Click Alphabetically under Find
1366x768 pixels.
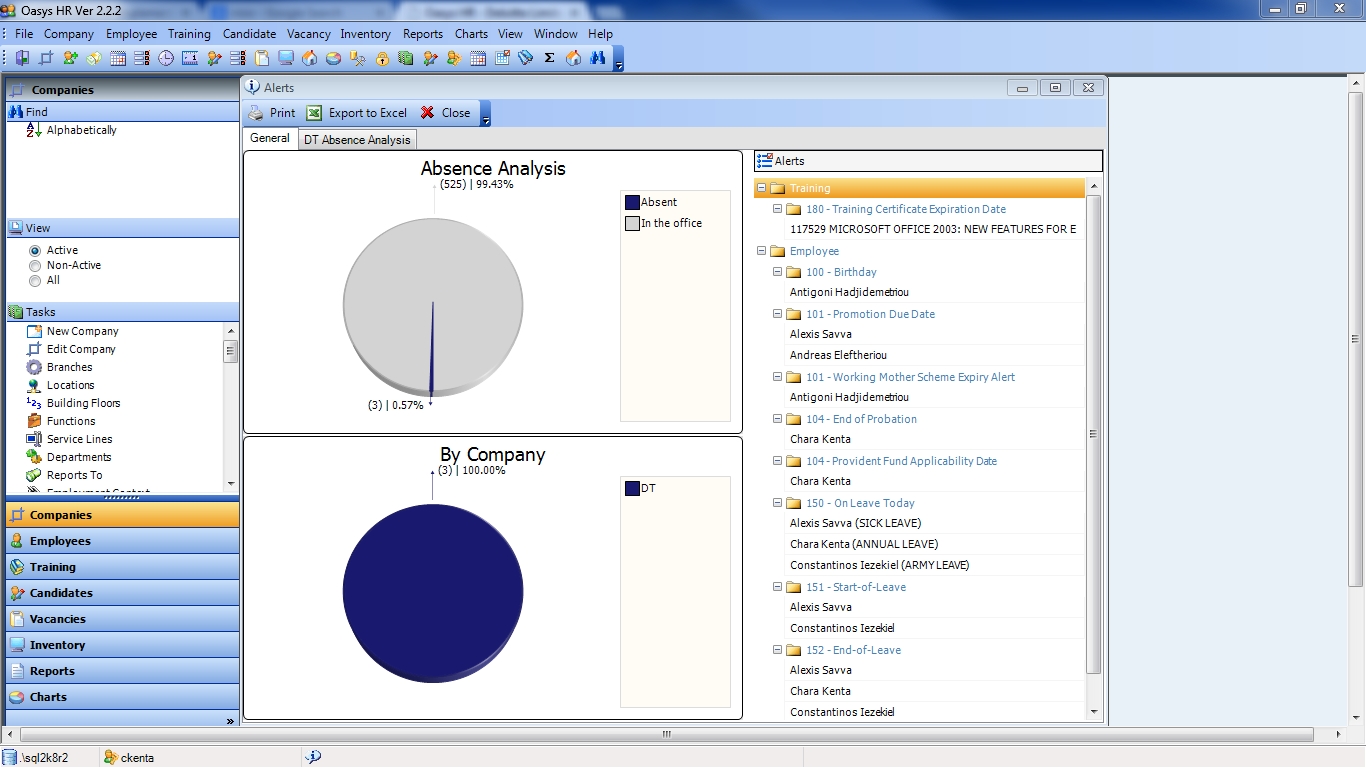tap(82, 130)
